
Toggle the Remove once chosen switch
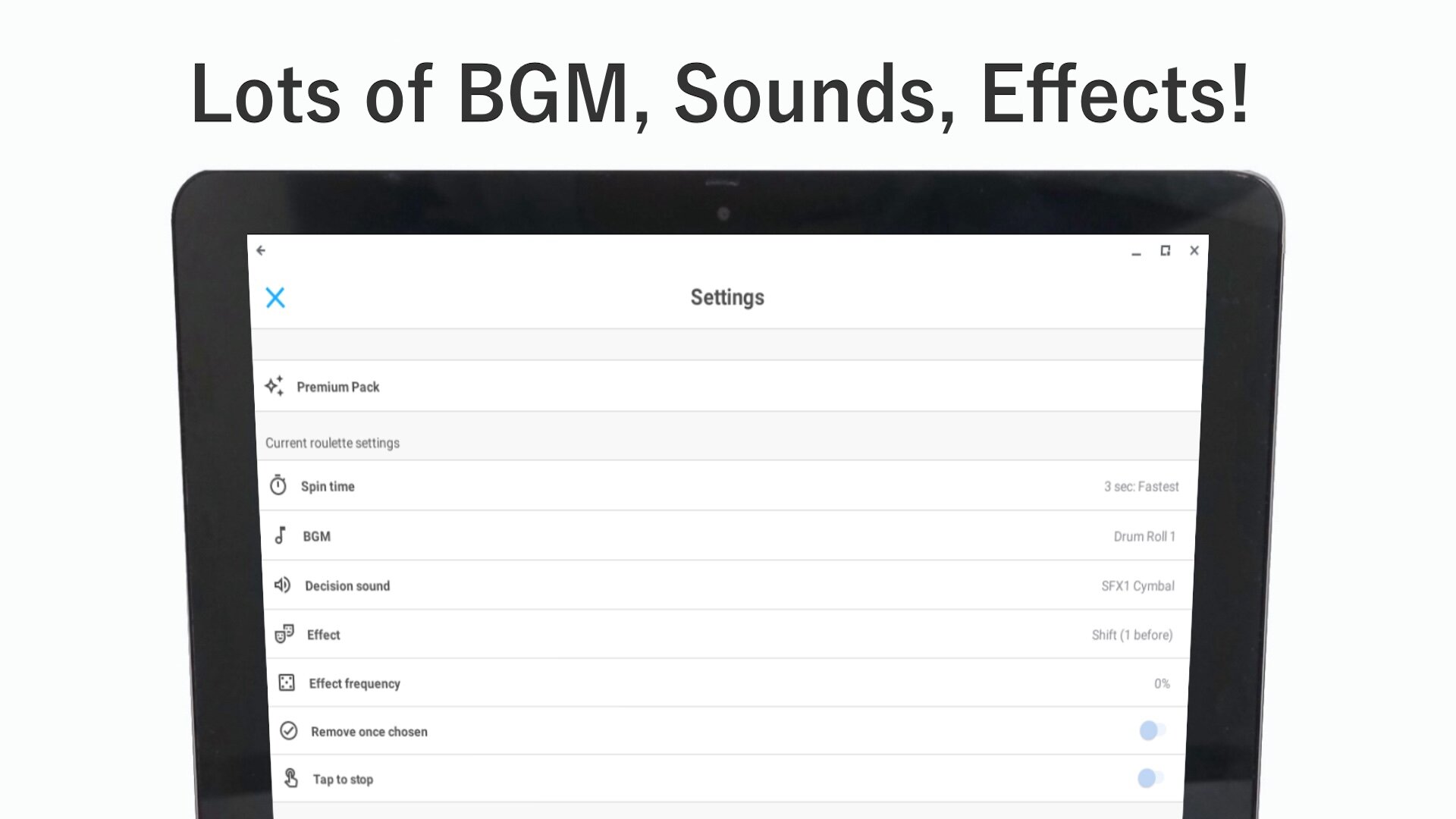tap(1151, 730)
